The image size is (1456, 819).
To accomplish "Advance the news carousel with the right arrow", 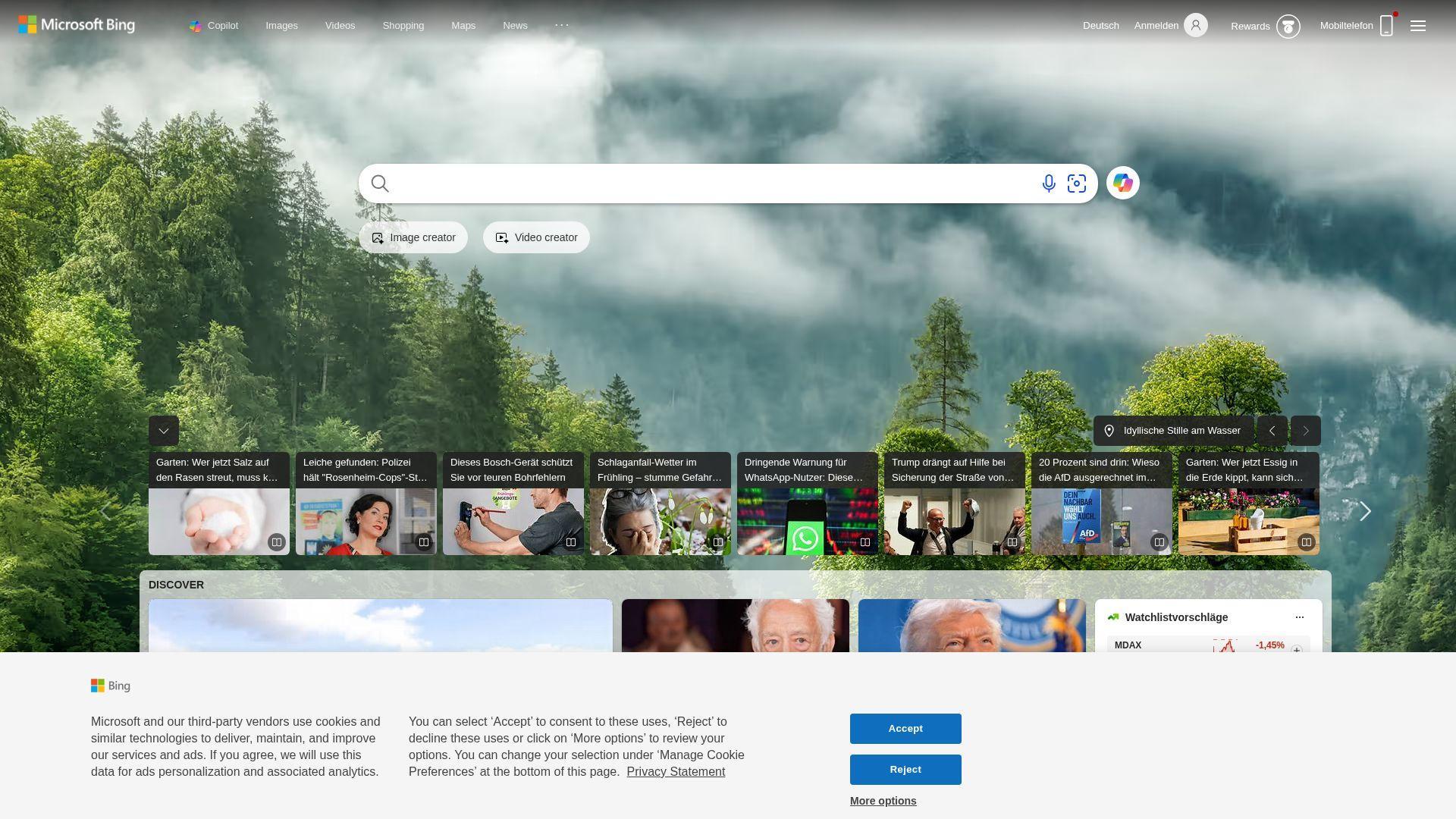I will click(1364, 511).
